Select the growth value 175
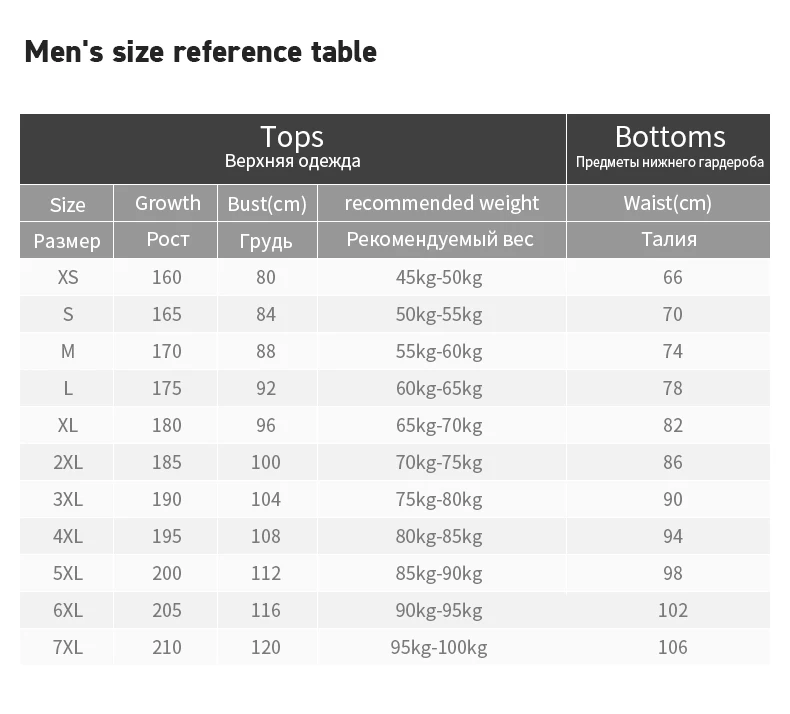The width and height of the screenshot is (790, 714). (167, 388)
